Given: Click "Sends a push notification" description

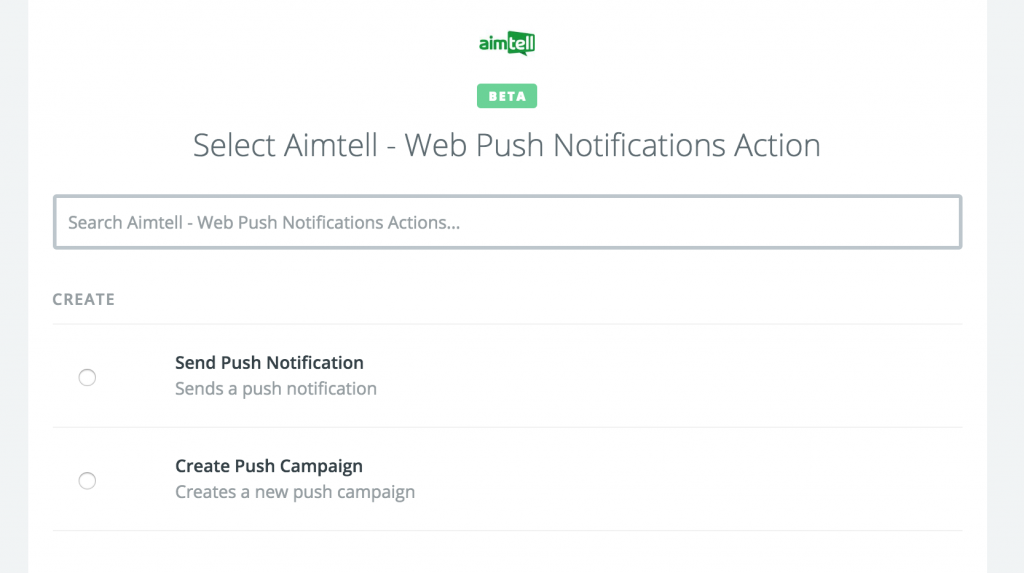Looking at the screenshot, I should pos(276,389).
